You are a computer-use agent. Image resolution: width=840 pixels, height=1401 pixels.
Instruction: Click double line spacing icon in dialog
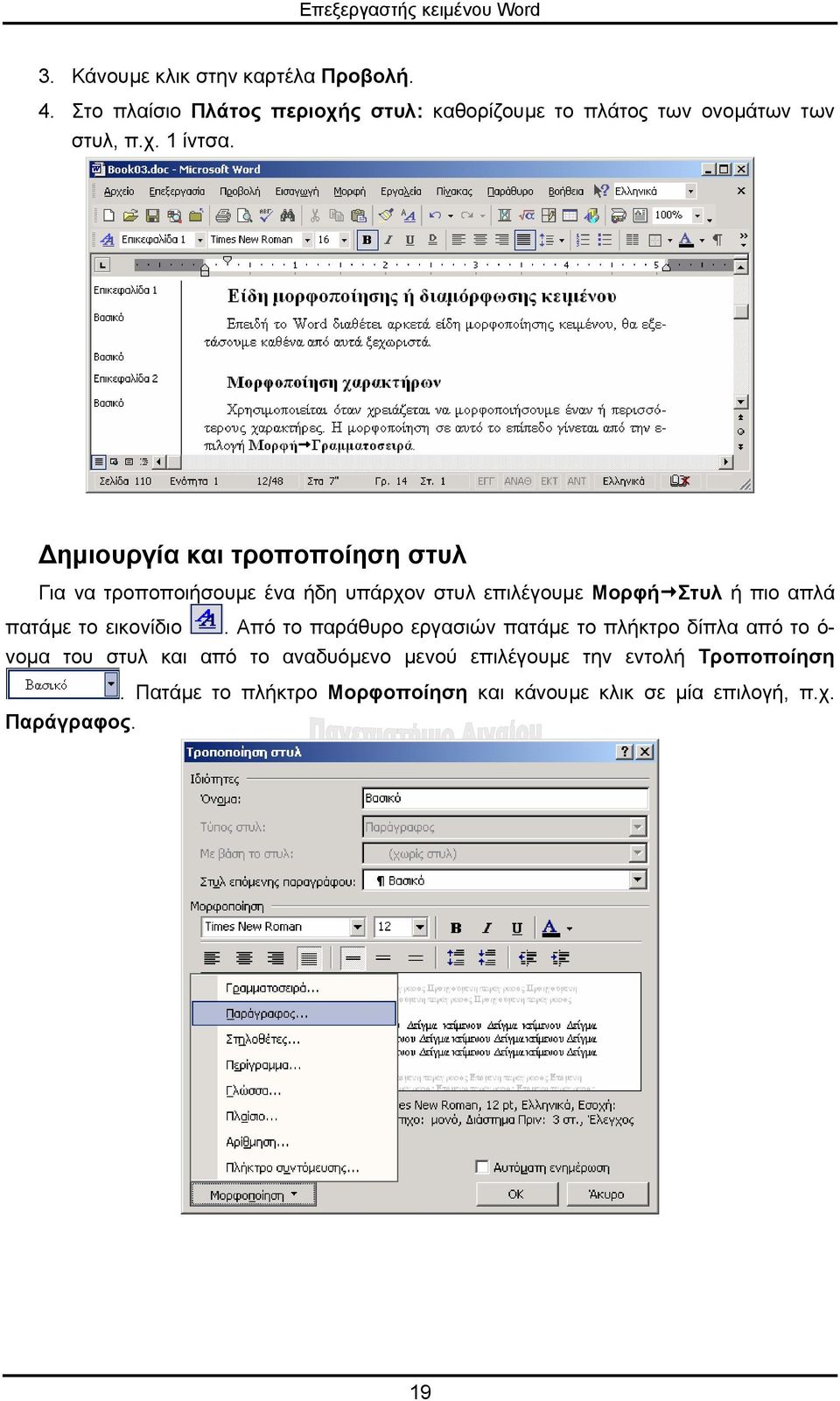point(416,958)
